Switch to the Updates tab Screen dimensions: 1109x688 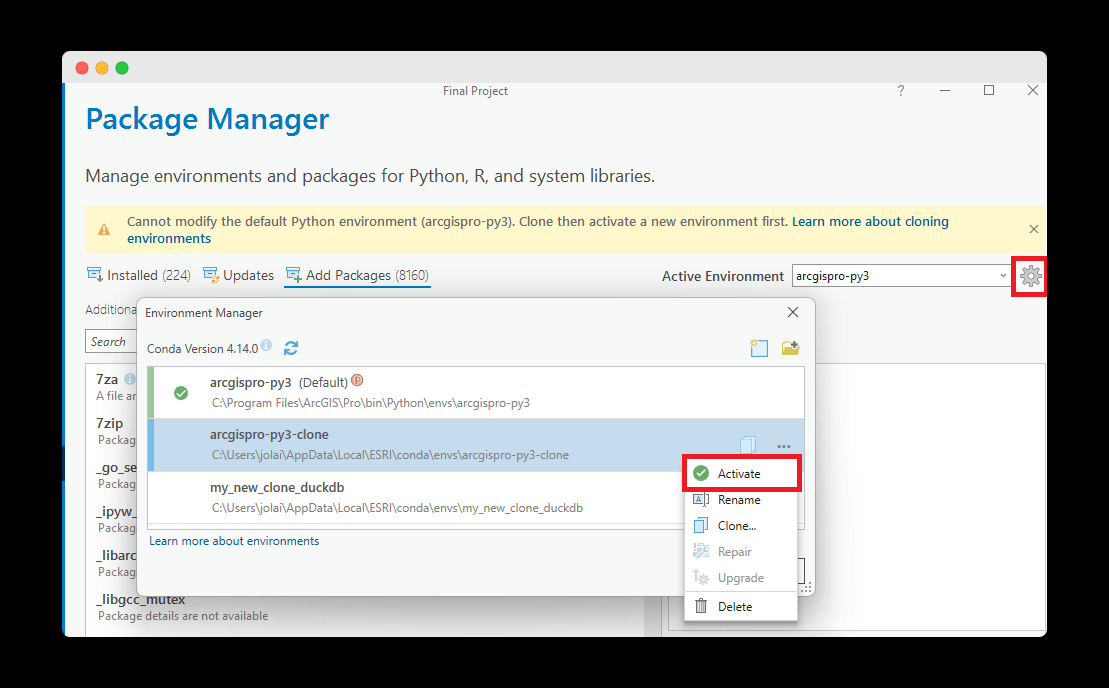coord(239,276)
